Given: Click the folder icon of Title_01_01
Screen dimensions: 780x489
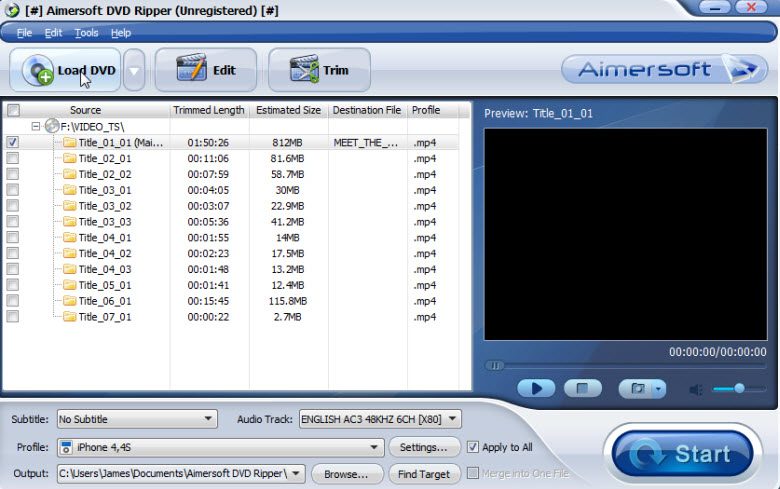Looking at the screenshot, I should (70, 143).
